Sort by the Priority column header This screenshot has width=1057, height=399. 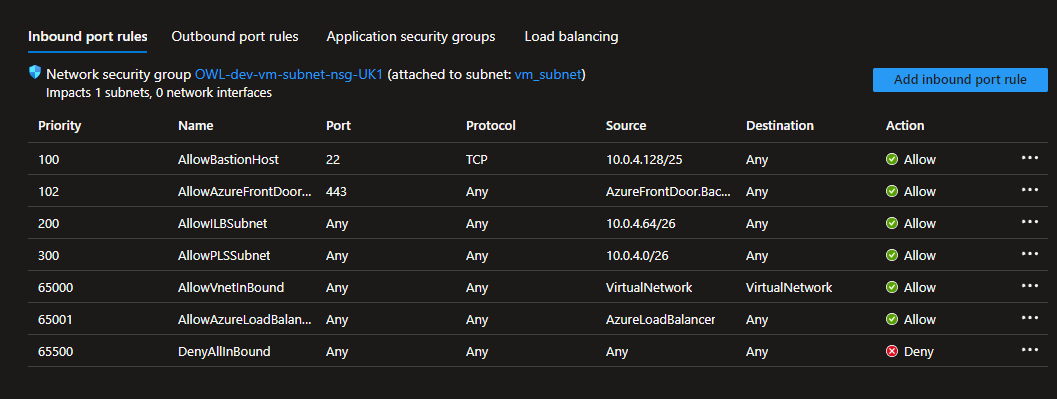click(59, 125)
